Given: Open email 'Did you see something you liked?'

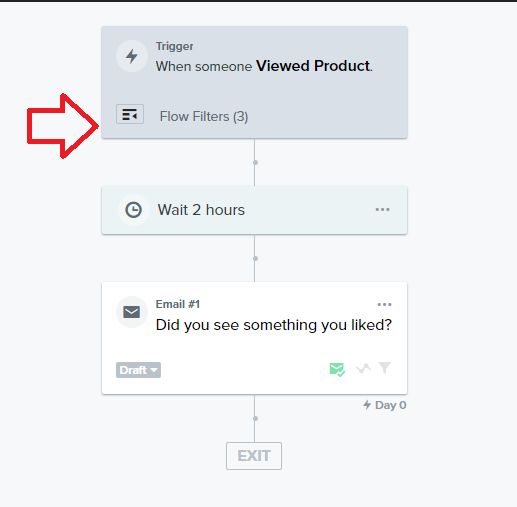Looking at the screenshot, I should click(x=274, y=325).
